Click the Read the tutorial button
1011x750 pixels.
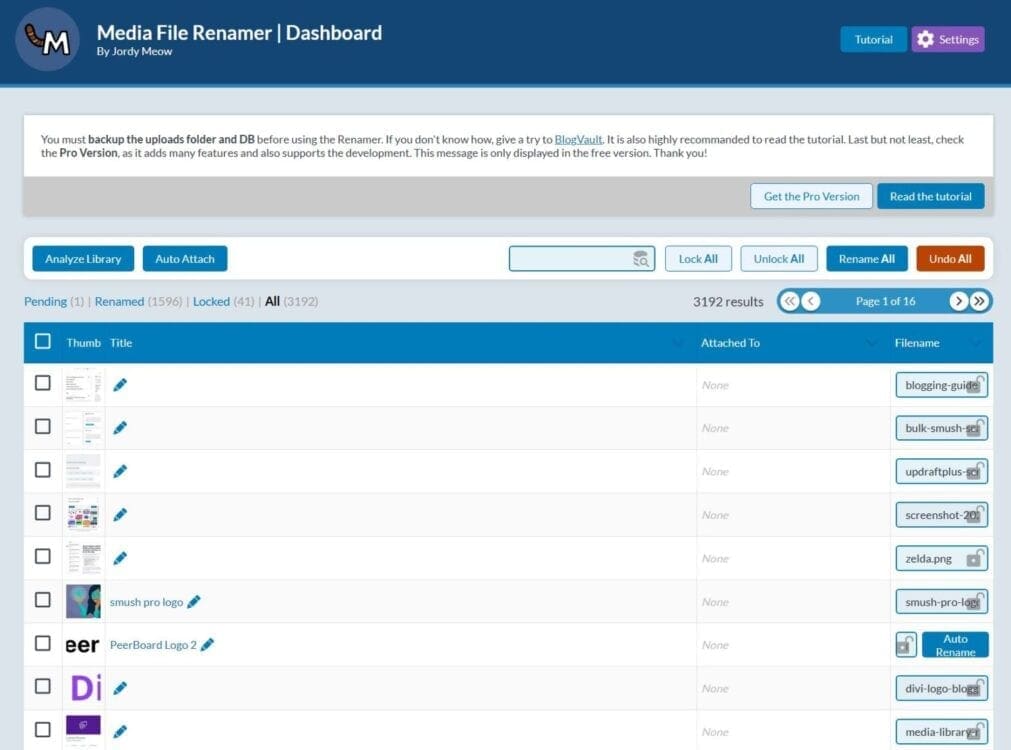point(930,196)
